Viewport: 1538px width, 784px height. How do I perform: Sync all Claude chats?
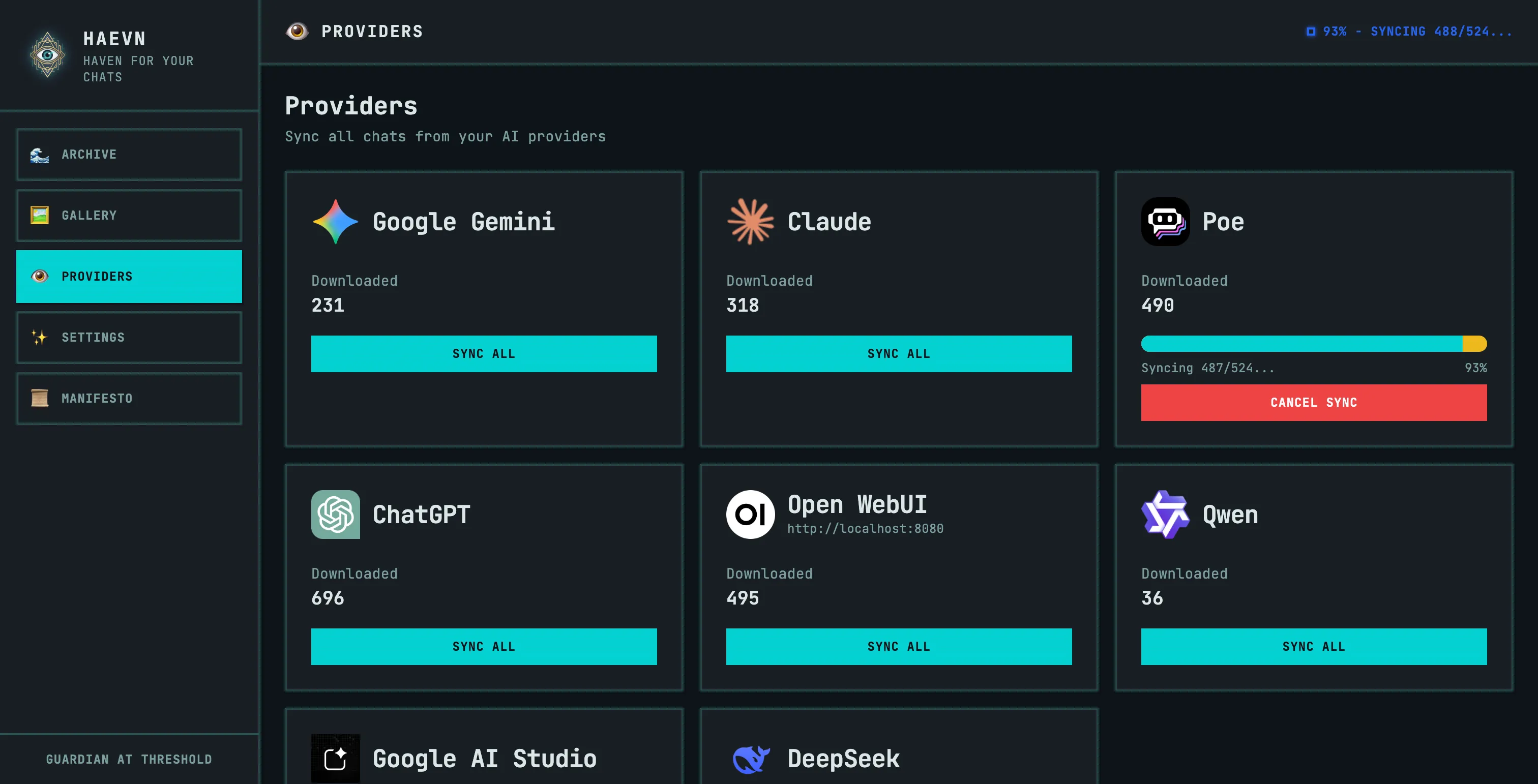point(899,353)
